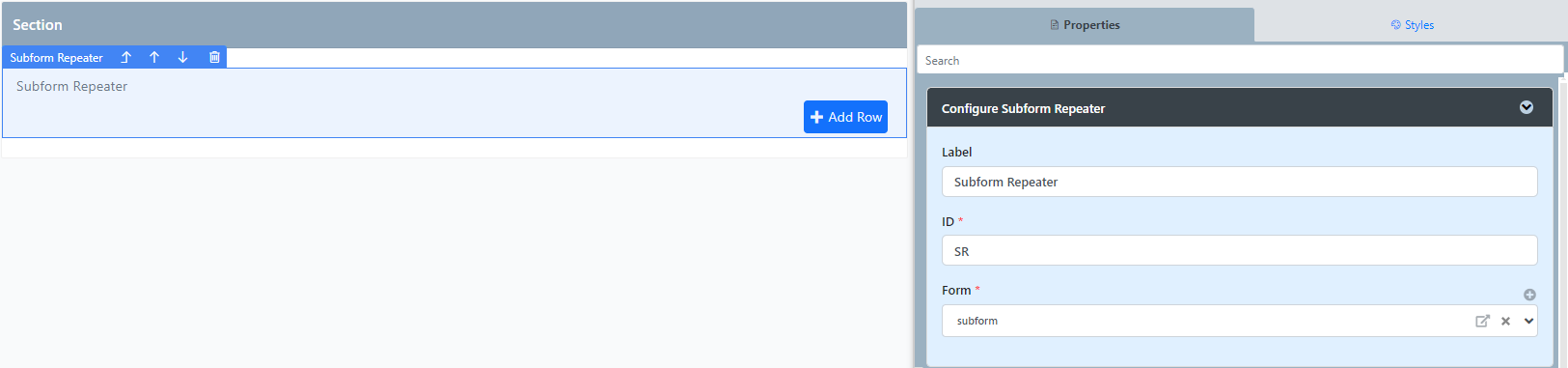Click the Search properties field
The image size is (1568, 368).
click(1240, 60)
